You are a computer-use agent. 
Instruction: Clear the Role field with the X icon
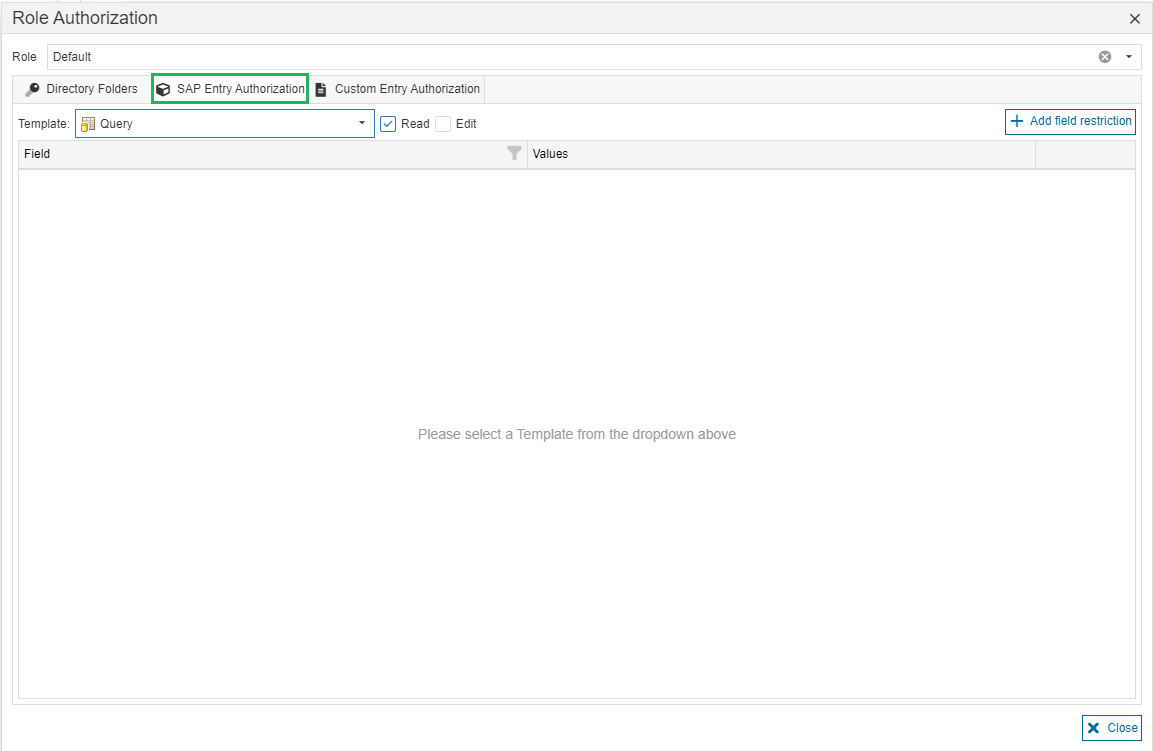coord(1105,57)
